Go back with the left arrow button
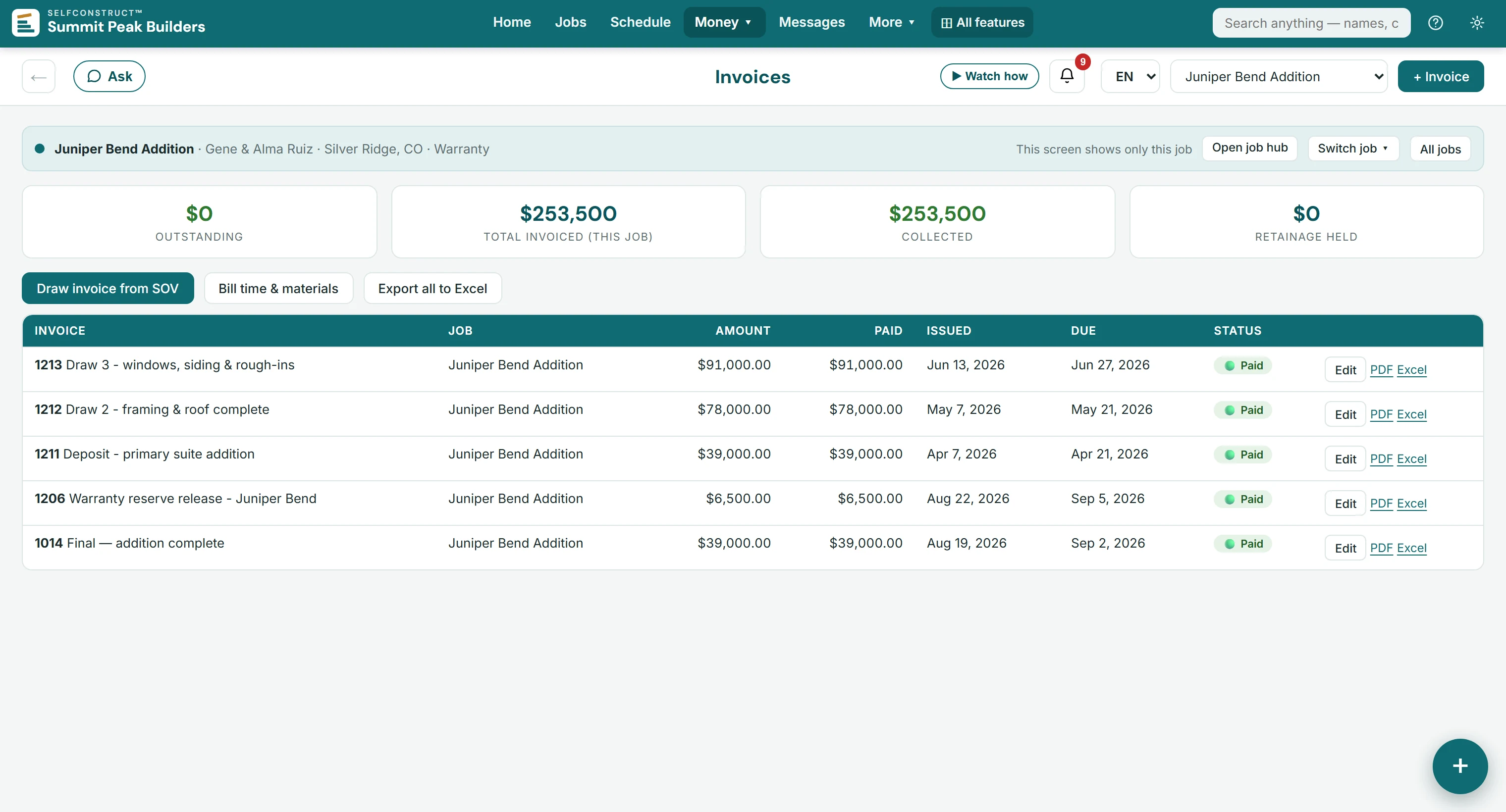 [x=39, y=77]
